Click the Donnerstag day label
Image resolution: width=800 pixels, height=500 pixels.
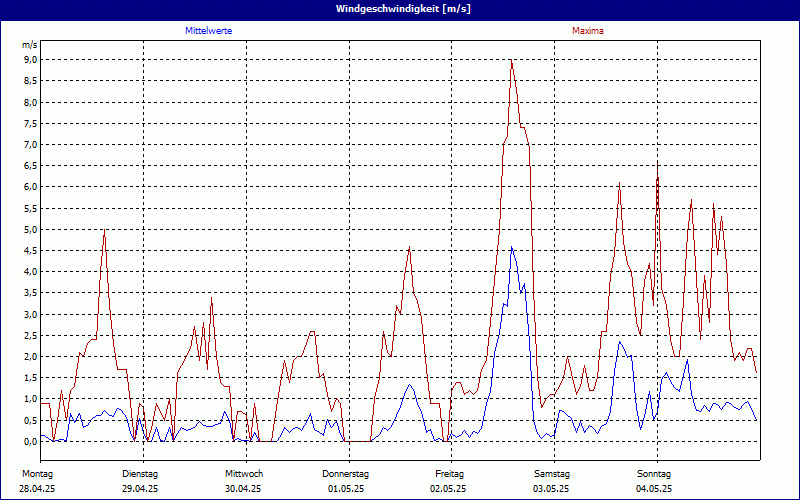coord(345,474)
